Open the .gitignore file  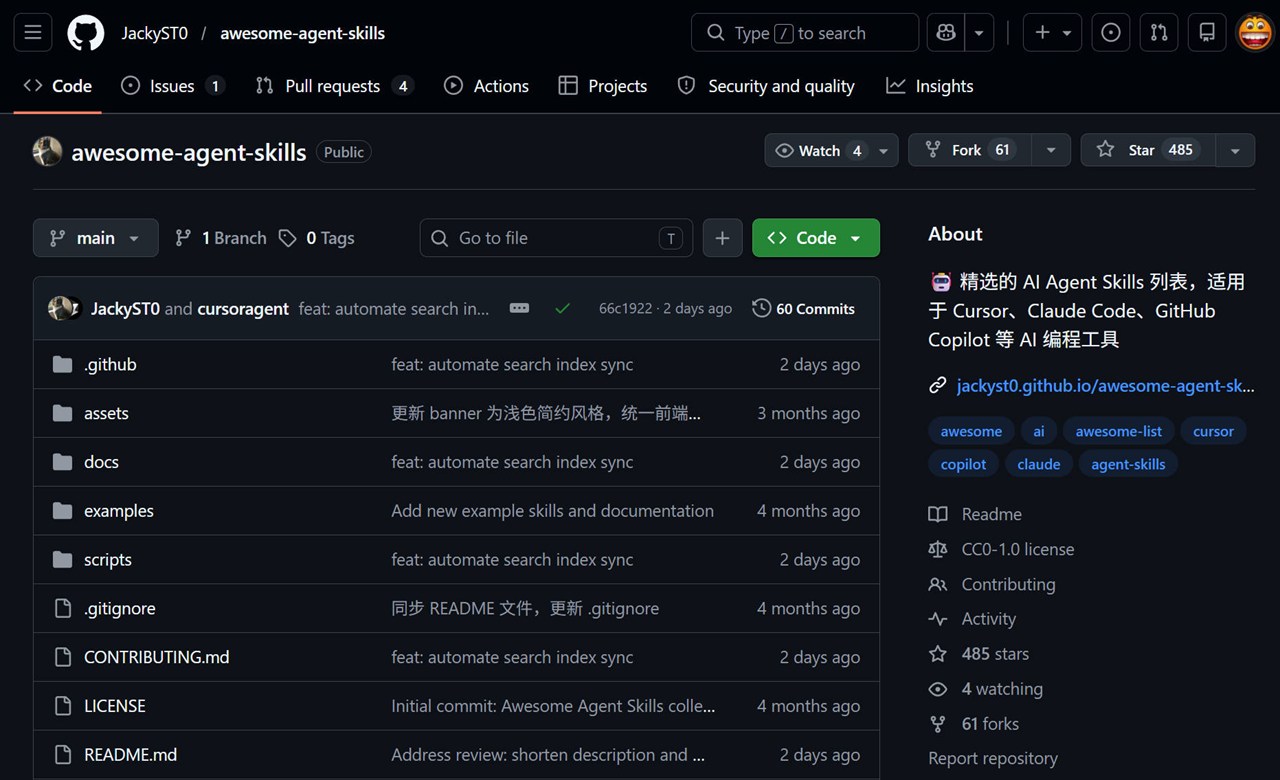120,609
